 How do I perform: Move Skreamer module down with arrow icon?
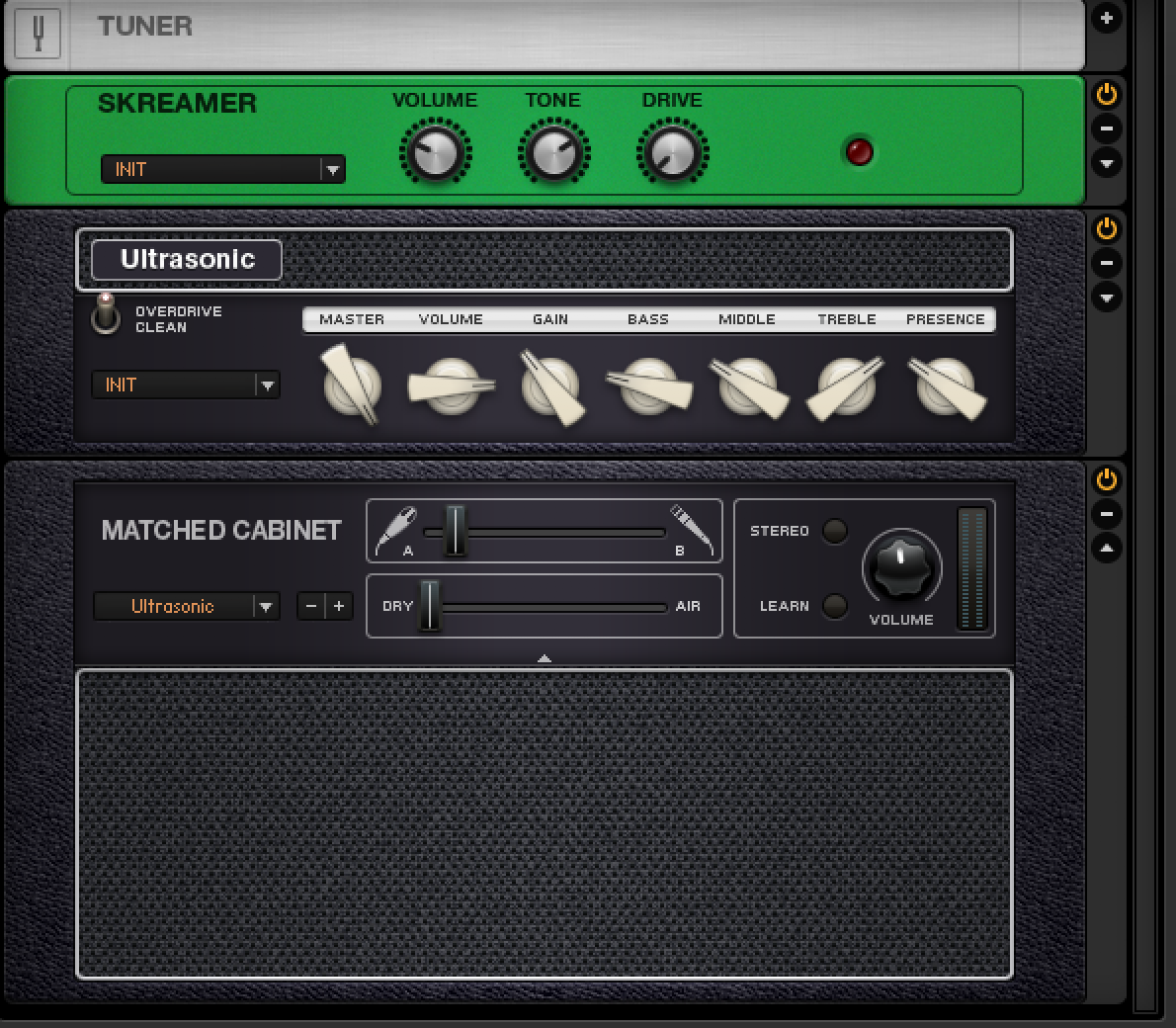1106,163
